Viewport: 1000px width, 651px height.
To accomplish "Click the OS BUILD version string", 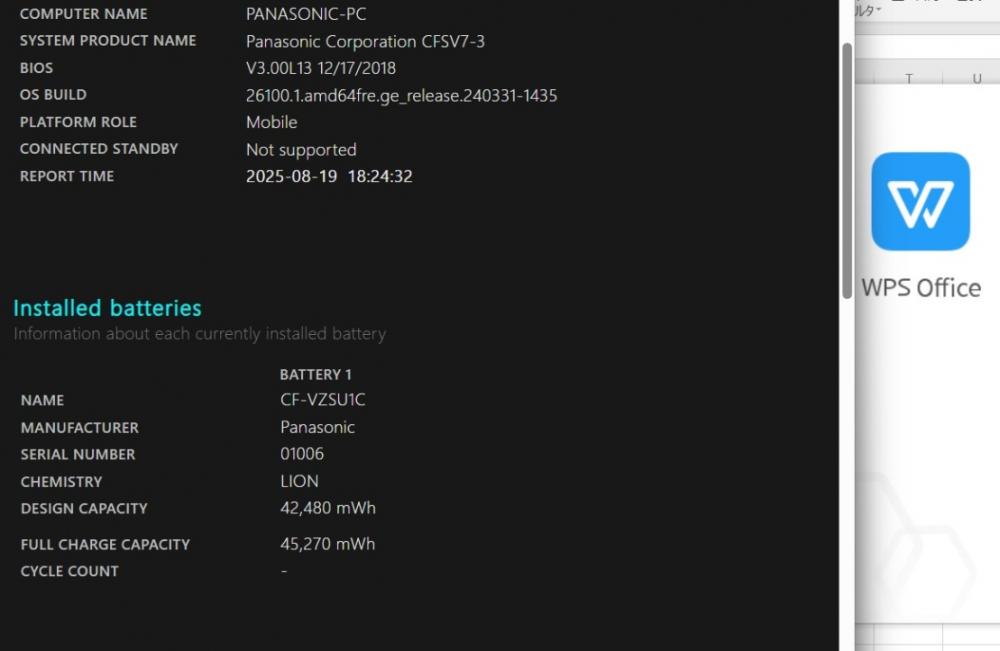I will tap(402, 96).
